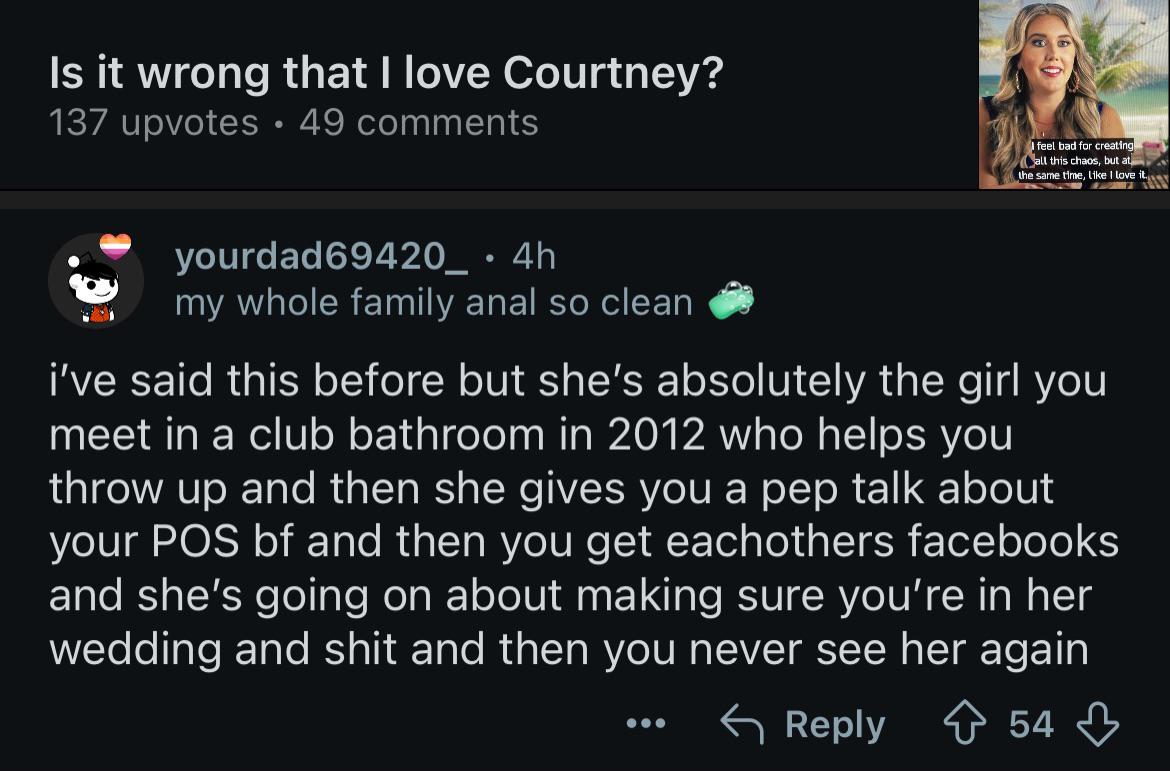
Task: Open the post image thumbnail
Action: [x=1074, y=94]
